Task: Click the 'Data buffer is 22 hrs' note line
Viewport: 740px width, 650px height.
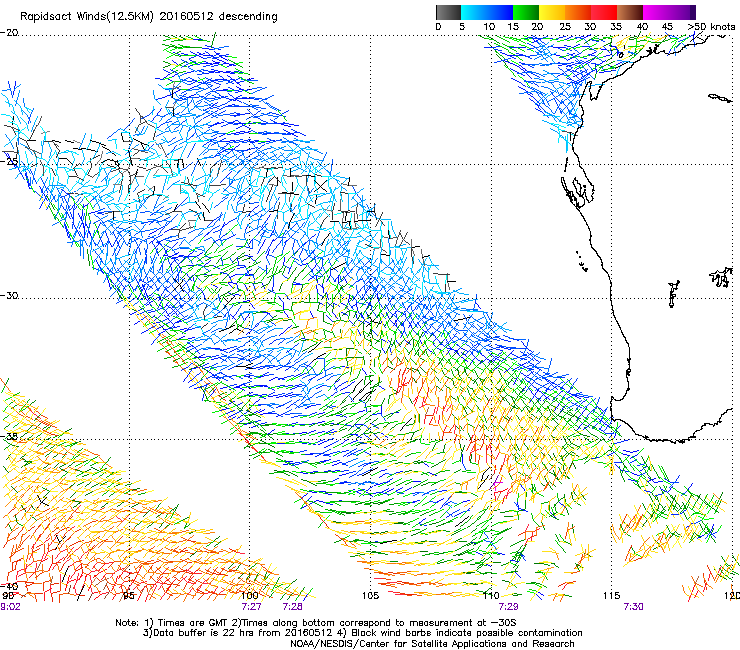Action: coord(362,633)
